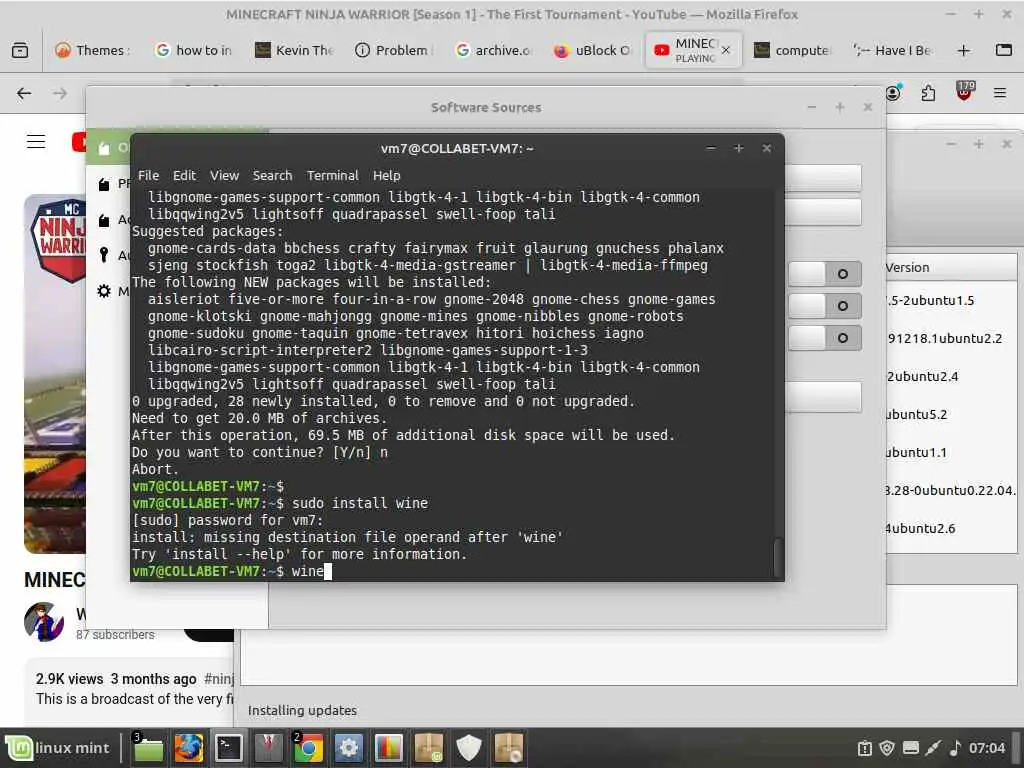
Task: Open the last package box taskbar icon
Action: (x=508, y=748)
